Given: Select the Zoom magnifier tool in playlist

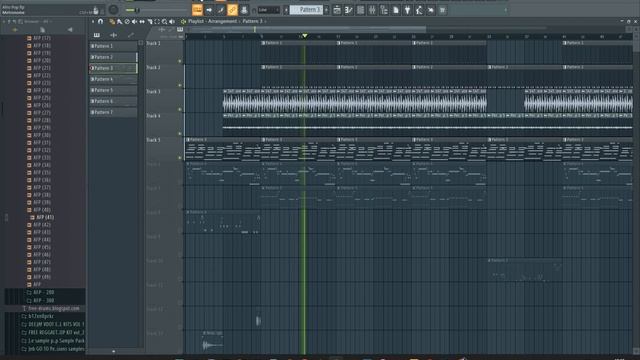Looking at the screenshot, I should point(164,21).
